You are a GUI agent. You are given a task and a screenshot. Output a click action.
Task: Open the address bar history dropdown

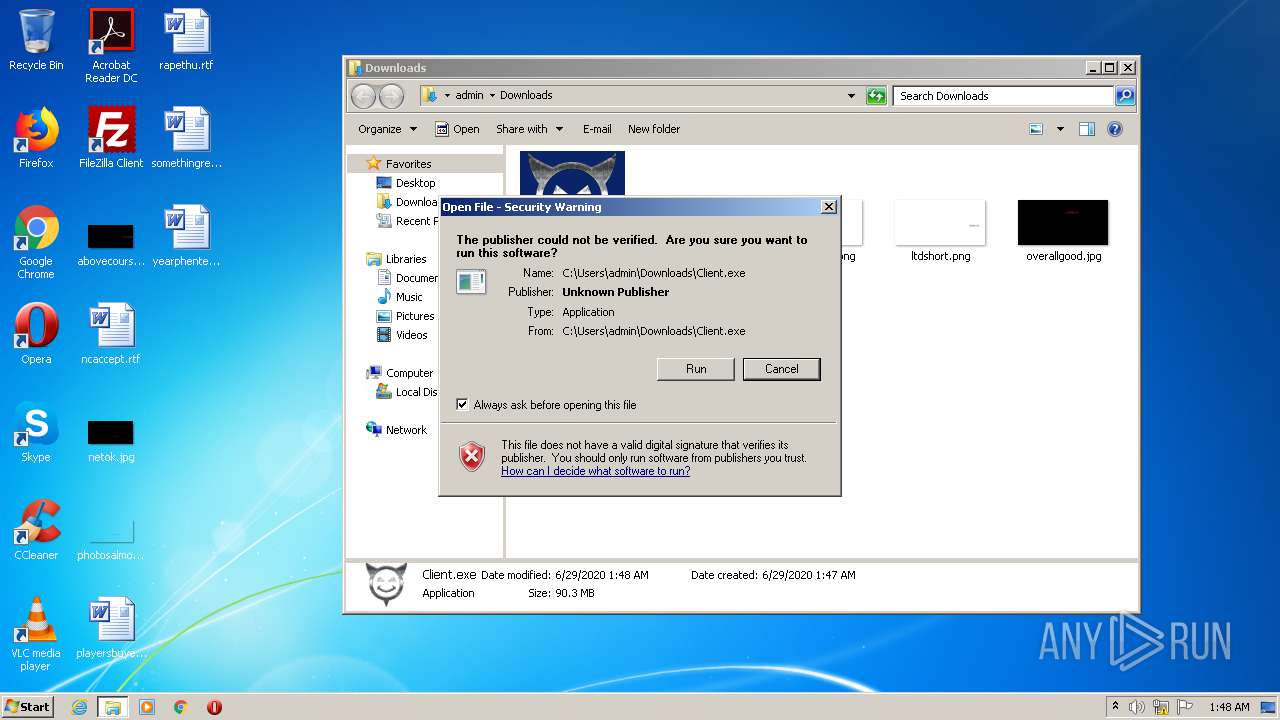tap(851, 96)
